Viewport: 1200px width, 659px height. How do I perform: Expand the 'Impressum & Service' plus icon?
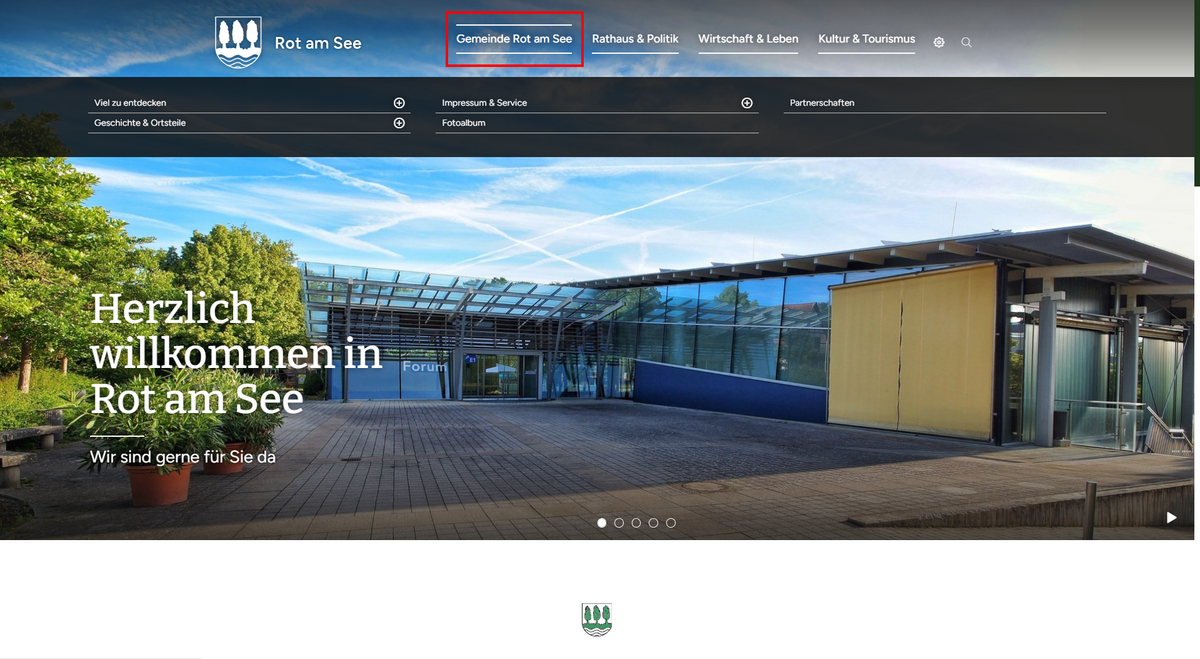click(x=747, y=103)
